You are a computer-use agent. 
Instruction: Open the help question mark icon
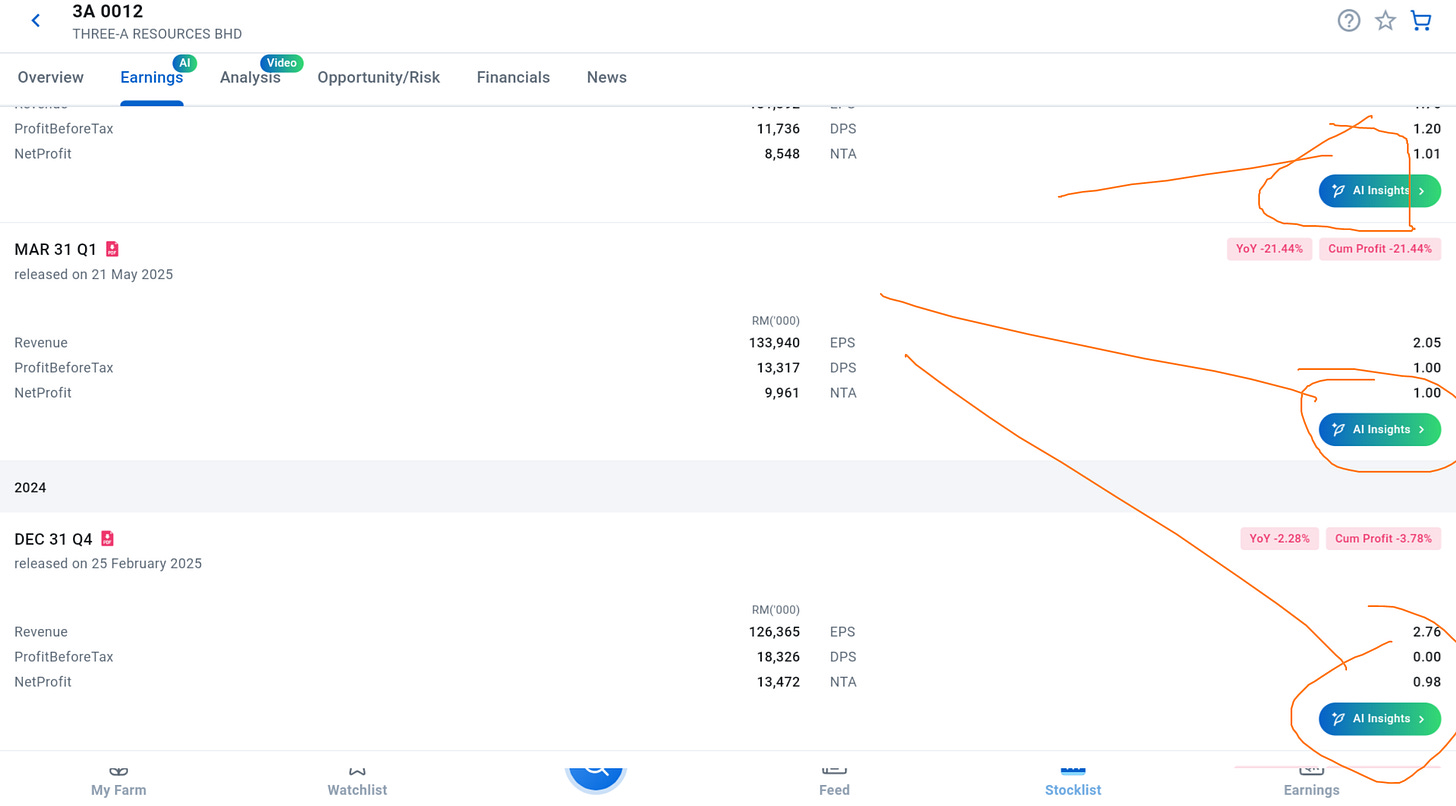click(1349, 21)
